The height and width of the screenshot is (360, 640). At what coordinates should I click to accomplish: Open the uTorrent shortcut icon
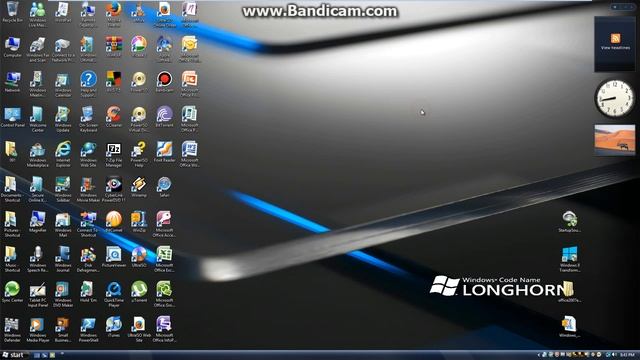point(139,292)
